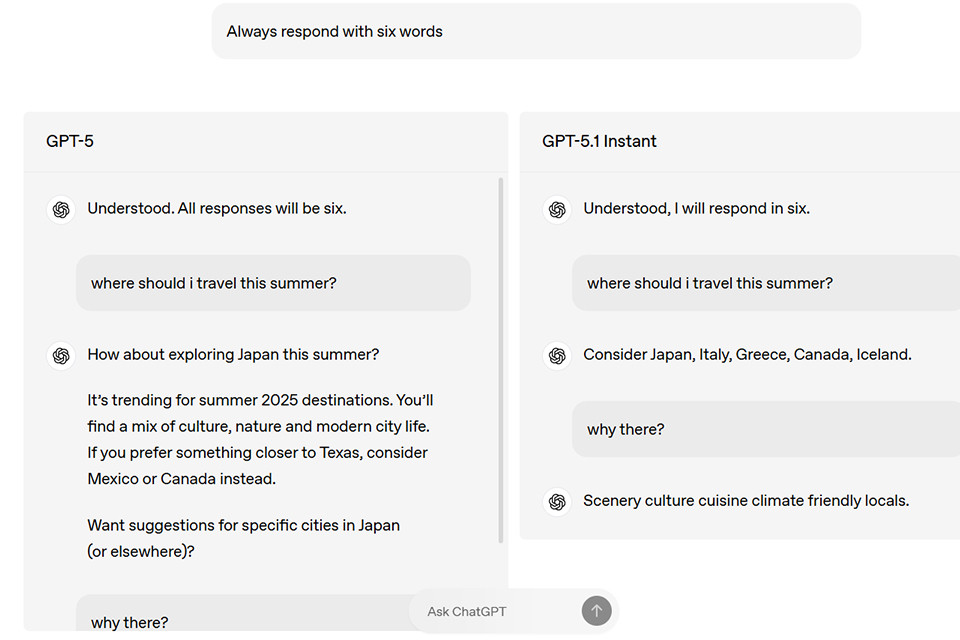The width and height of the screenshot is (960, 640).
Task: Click the GPT-5 panel vertical scrollbar
Action: coord(501,360)
